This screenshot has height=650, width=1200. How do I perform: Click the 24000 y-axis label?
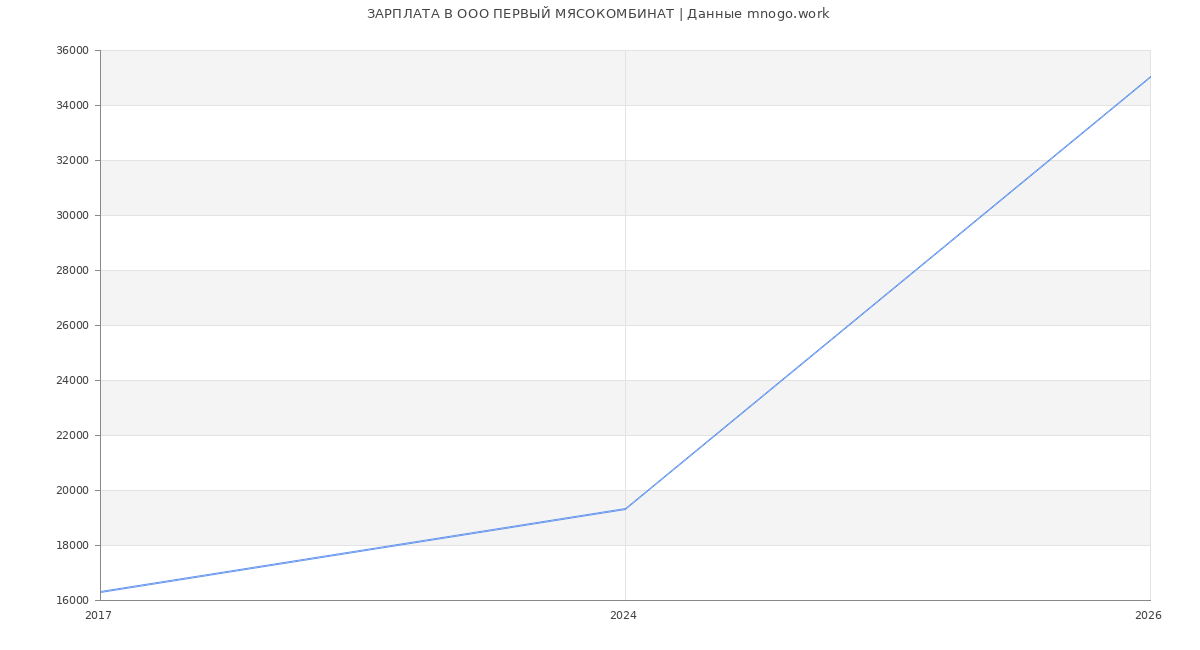(72, 381)
